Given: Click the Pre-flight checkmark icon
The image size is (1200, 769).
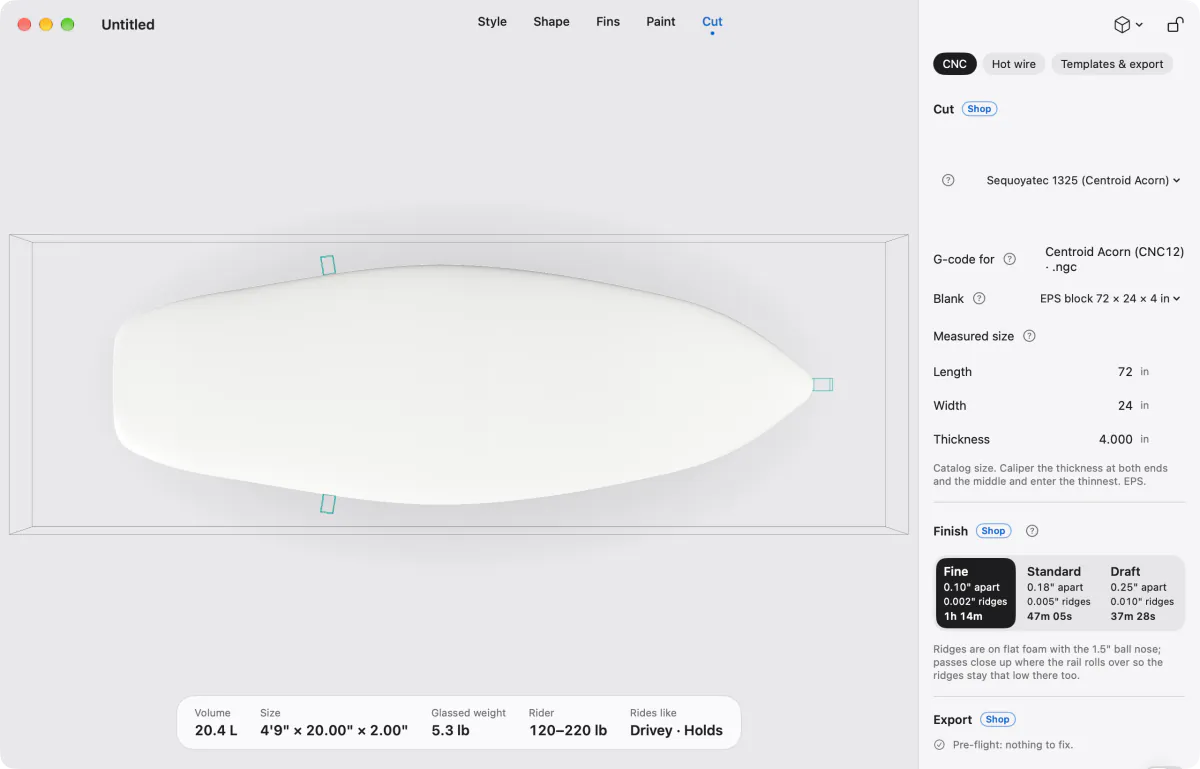Looking at the screenshot, I should click(939, 745).
